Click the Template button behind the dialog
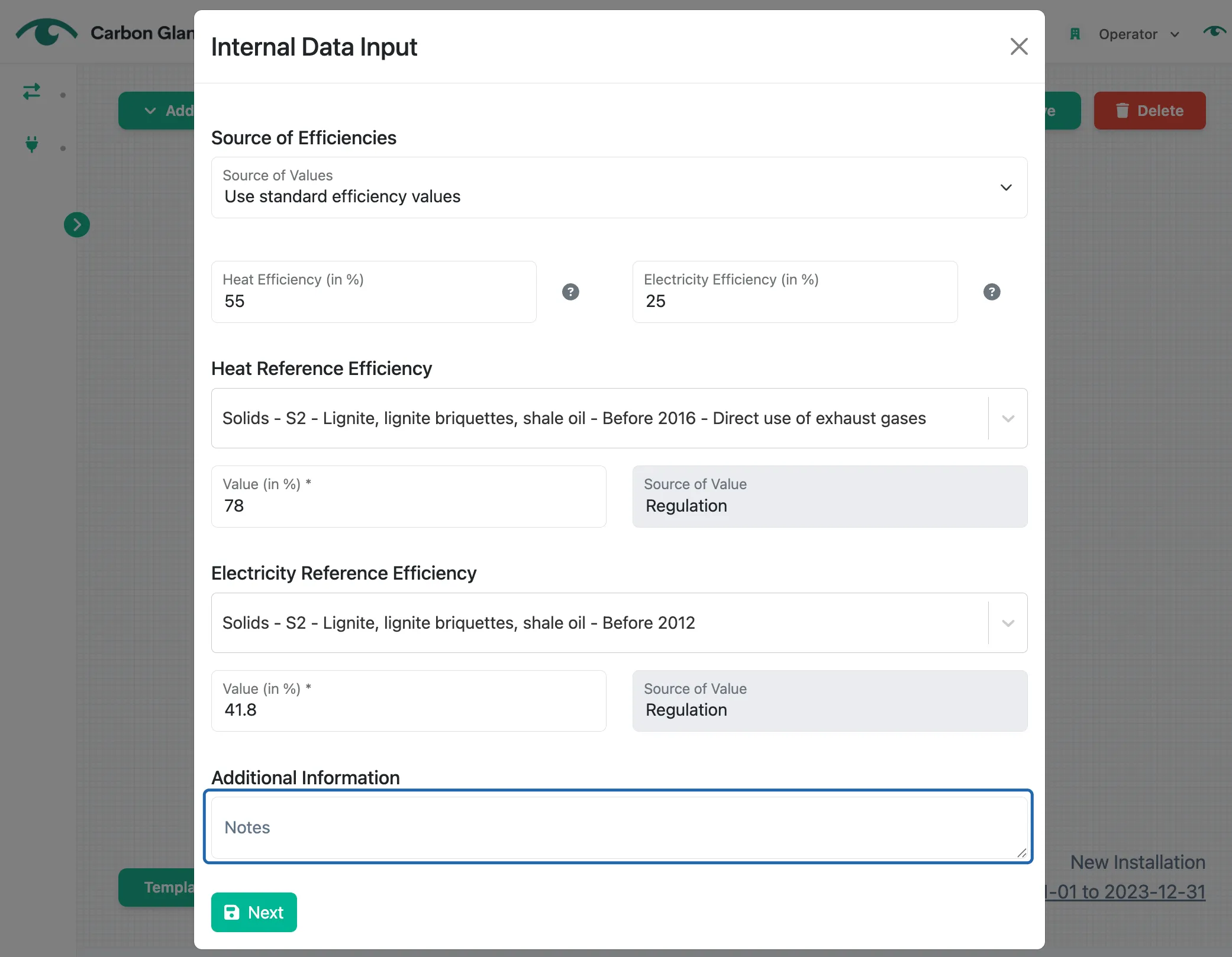 click(157, 887)
